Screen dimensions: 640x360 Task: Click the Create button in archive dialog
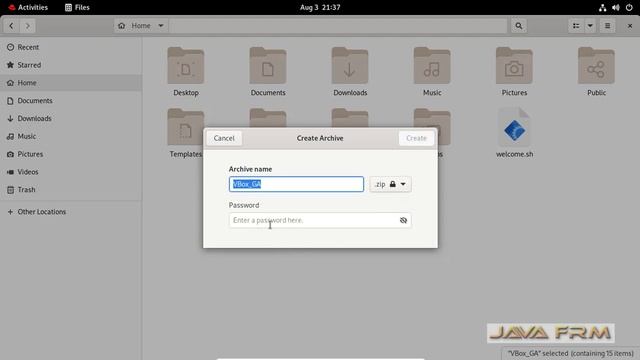(416, 138)
